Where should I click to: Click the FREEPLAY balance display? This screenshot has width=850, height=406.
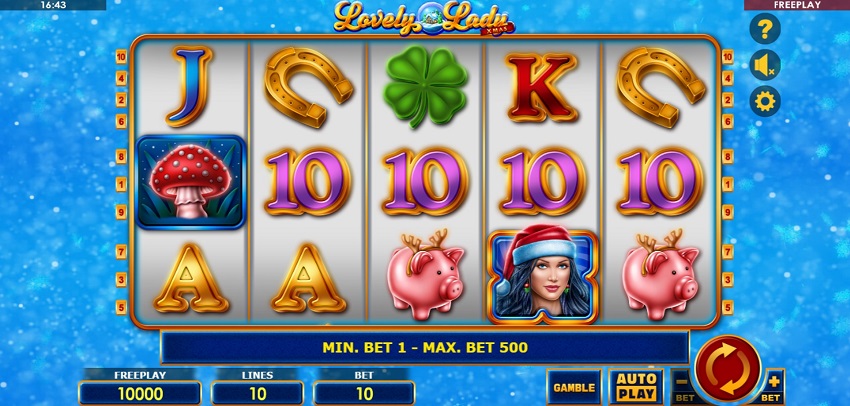140,393
